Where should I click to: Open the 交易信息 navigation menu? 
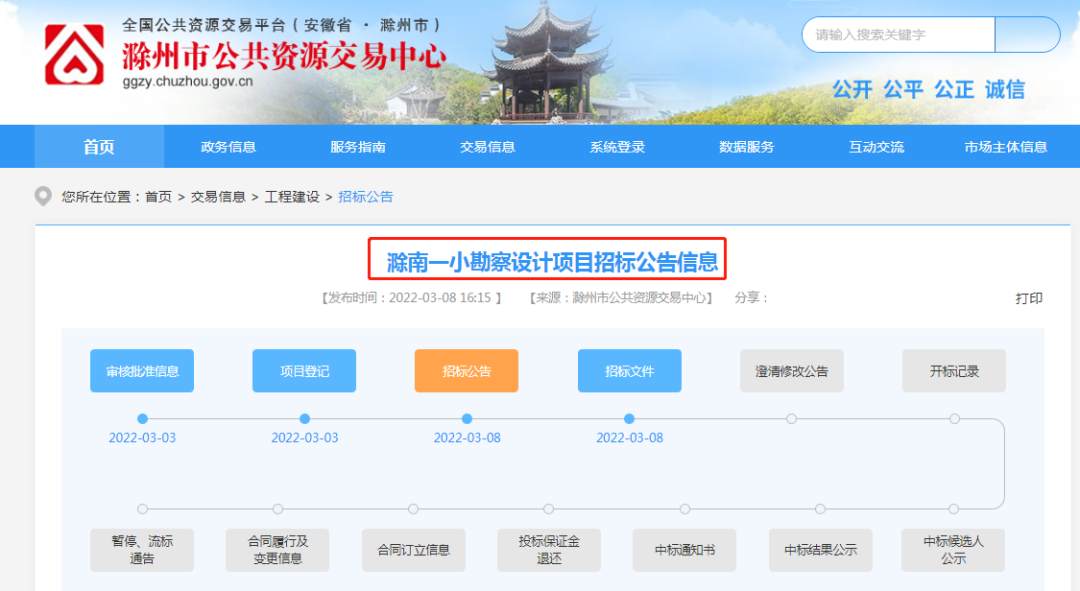point(488,147)
